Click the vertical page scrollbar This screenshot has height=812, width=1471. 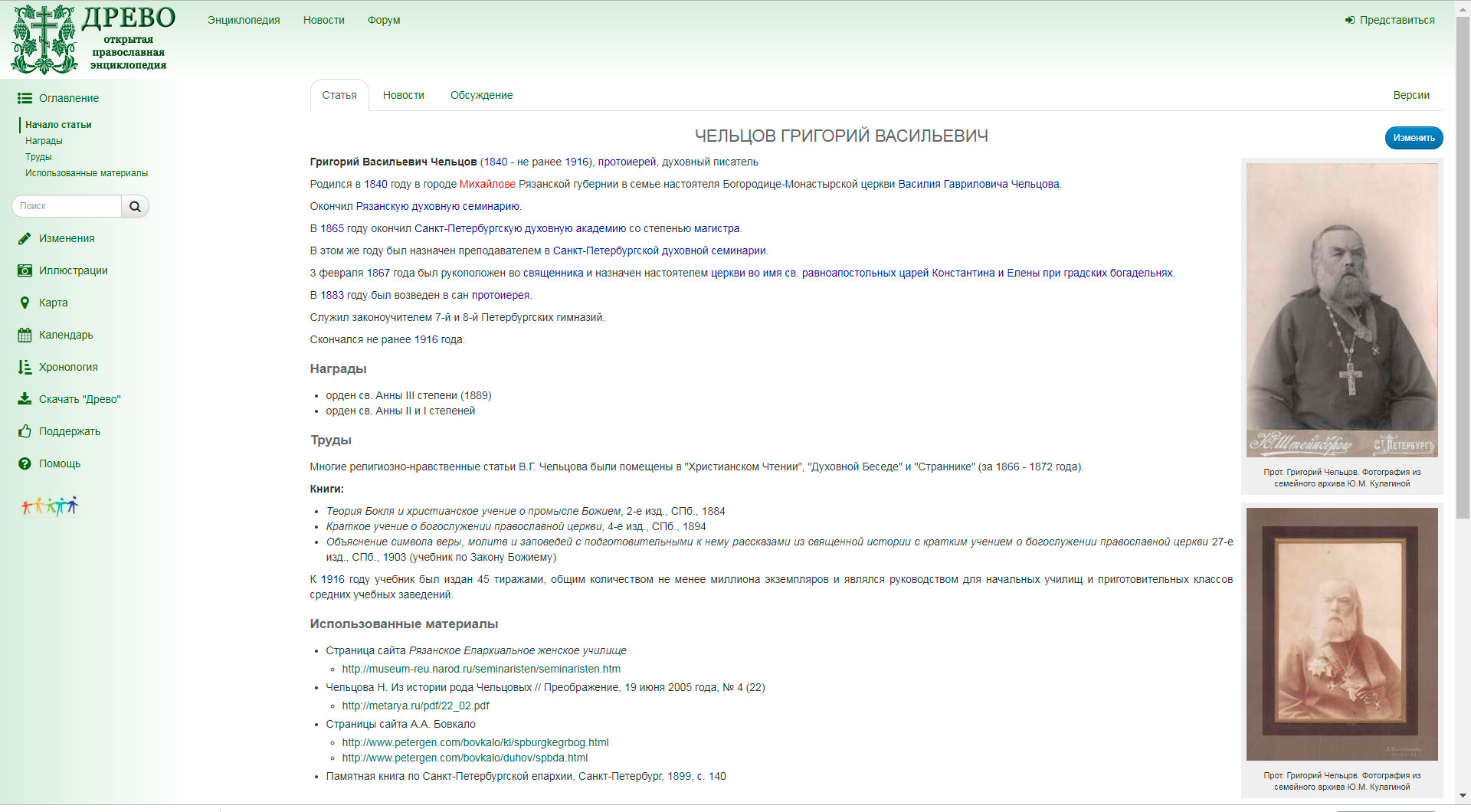(1463, 268)
